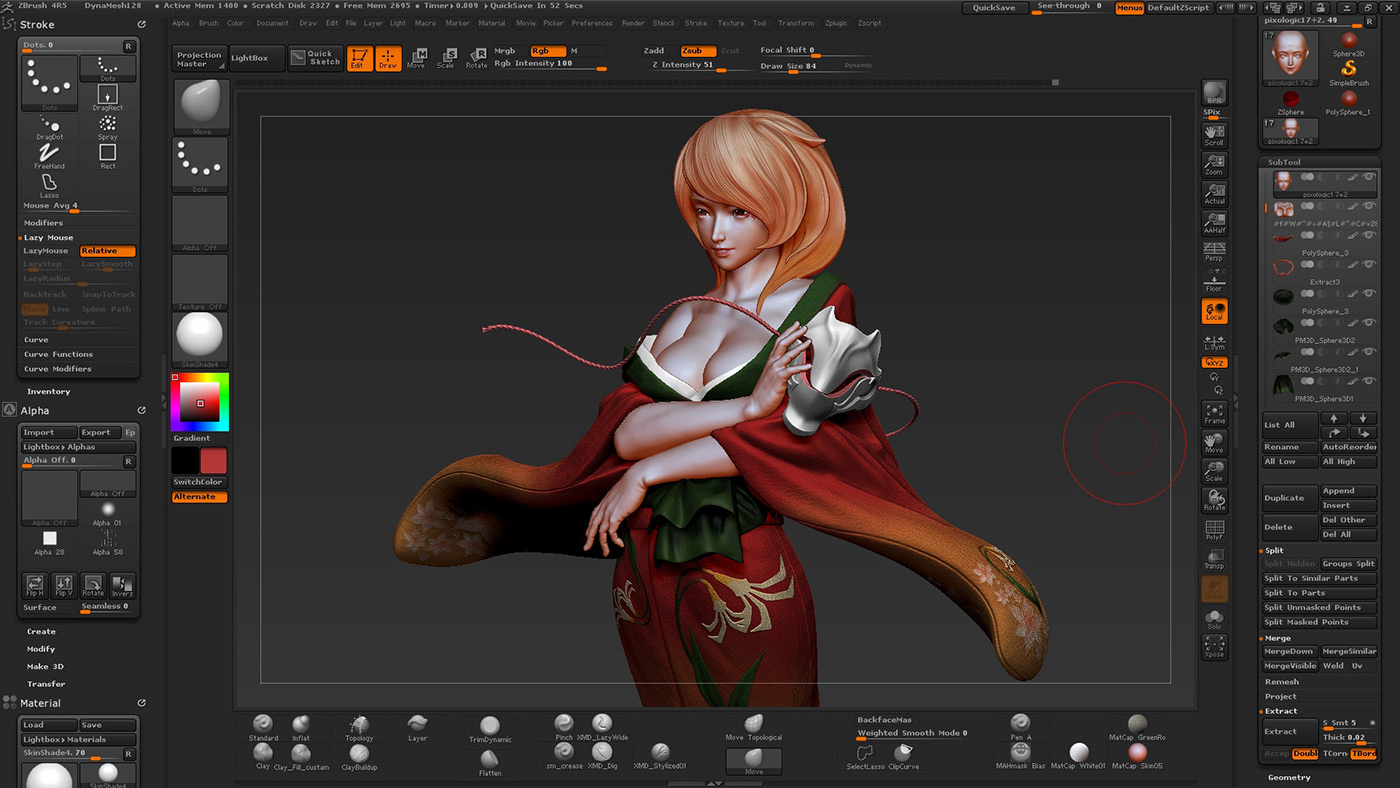Toggle L.Sym local symmetry
The width and height of the screenshot is (1400, 788).
click(x=1214, y=343)
